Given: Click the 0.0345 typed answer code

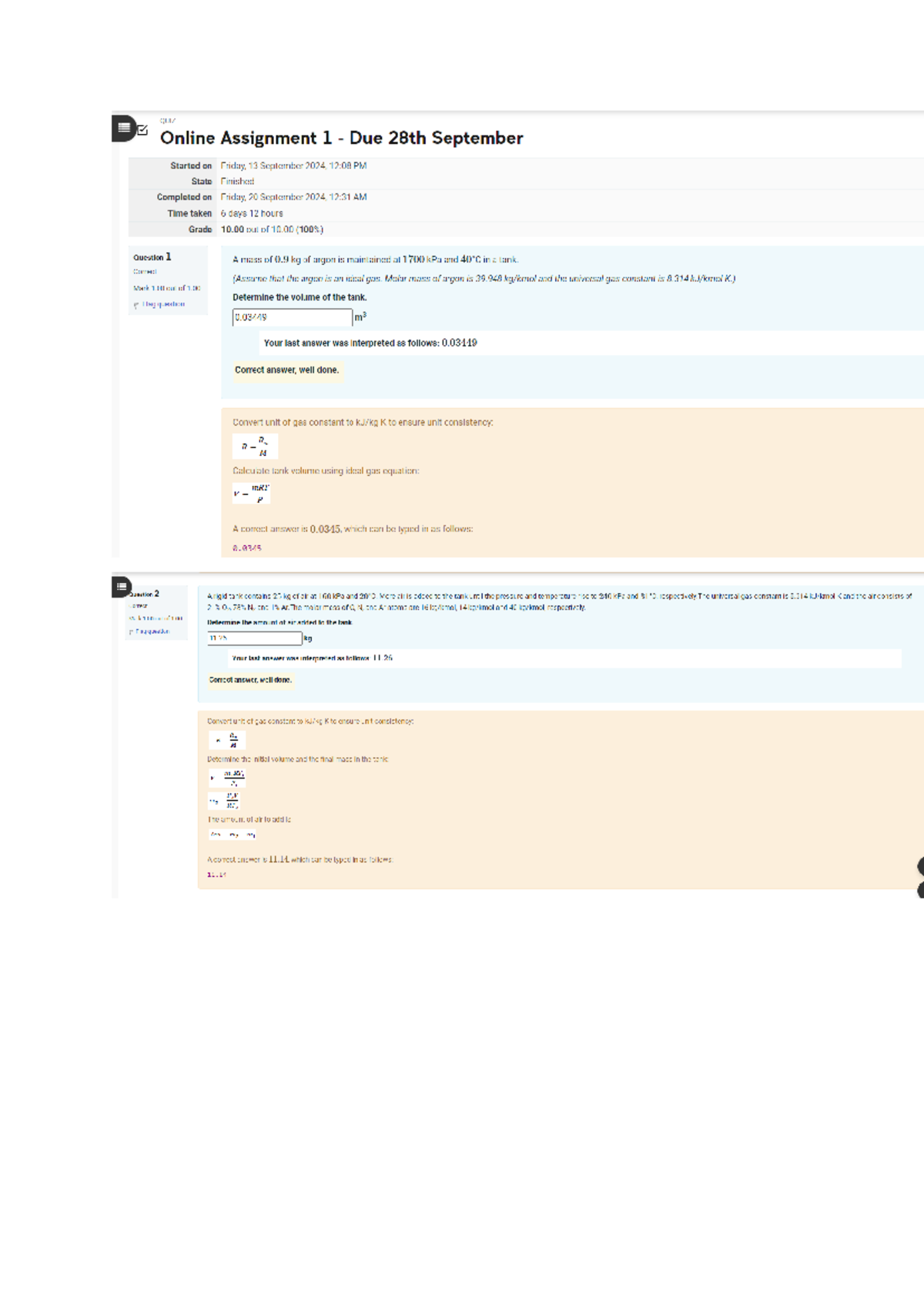Looking at the screenshot, I should tap(247, 548).
